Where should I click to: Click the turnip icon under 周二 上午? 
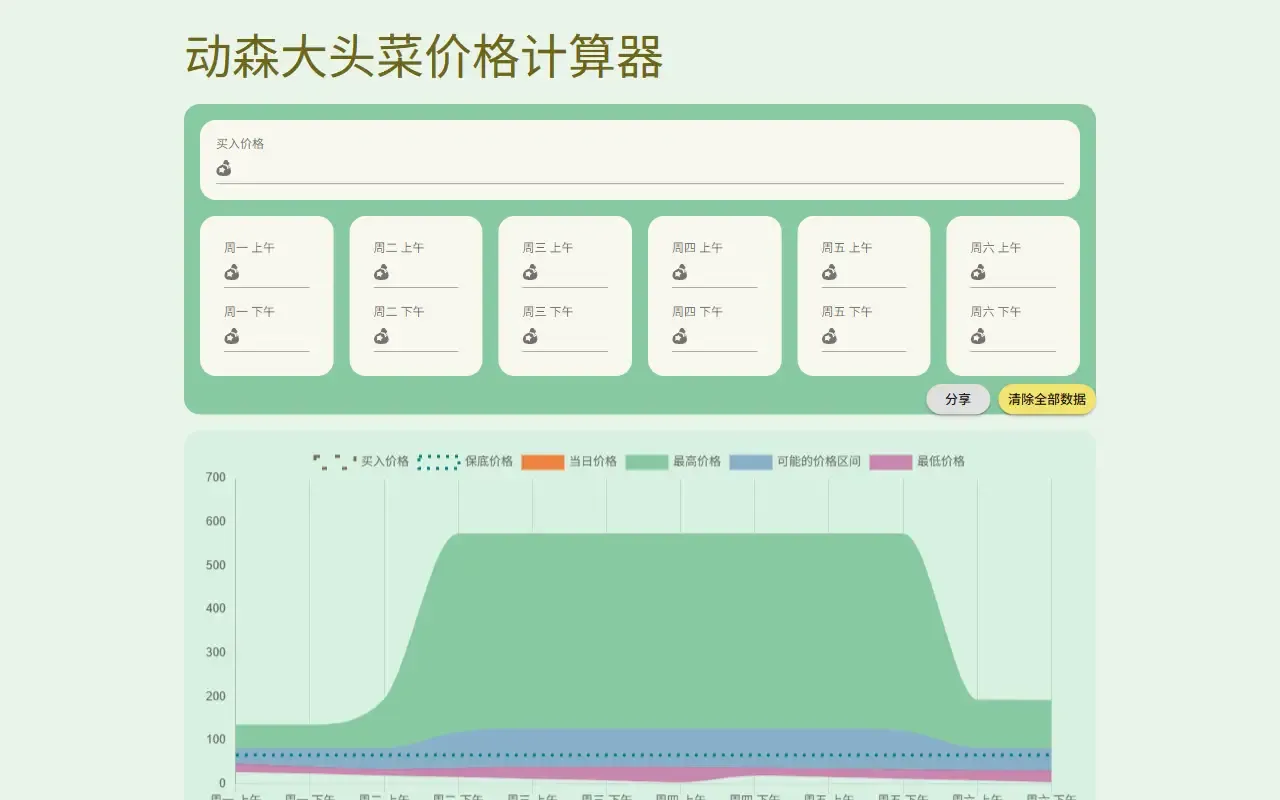[x=381, y=272]
